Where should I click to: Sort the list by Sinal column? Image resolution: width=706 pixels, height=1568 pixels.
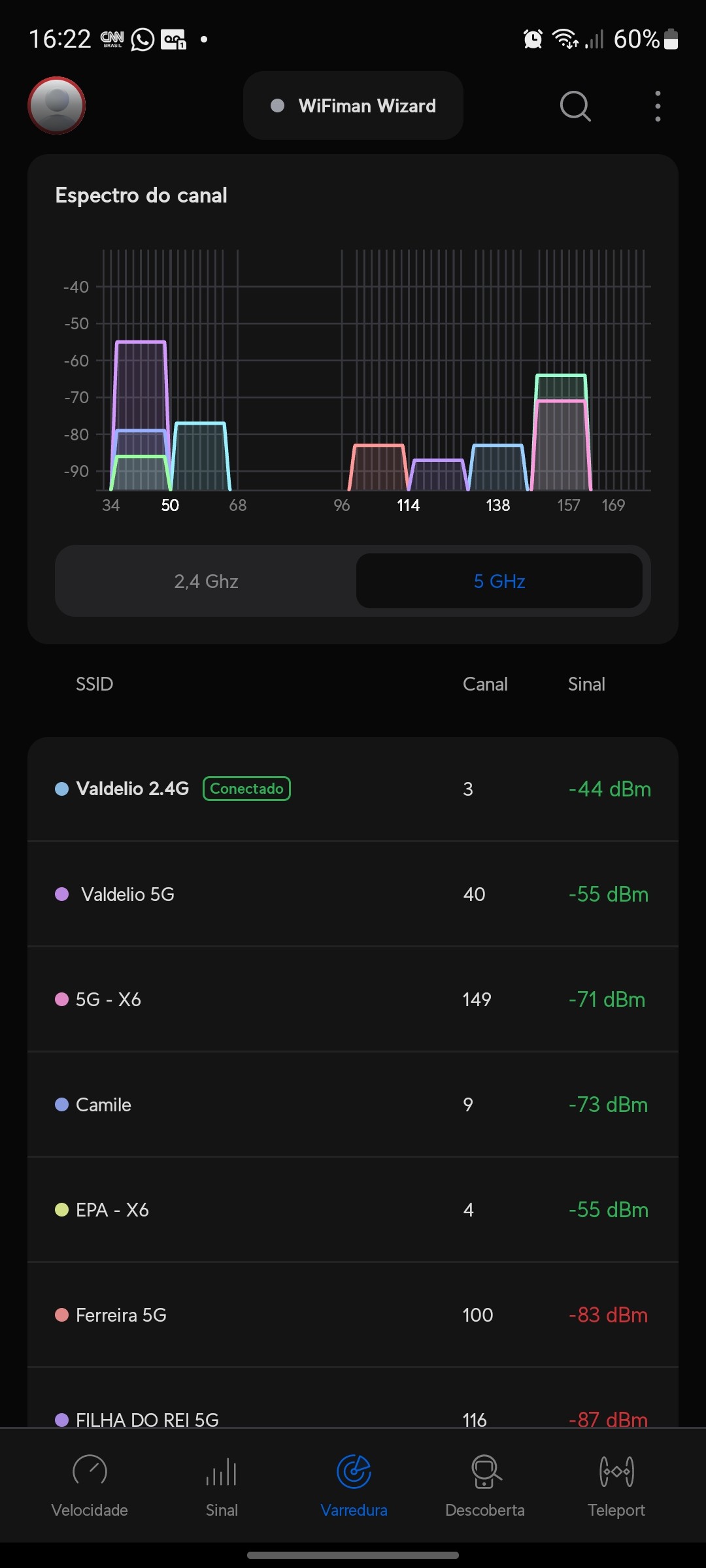click(x=586, y=684)
